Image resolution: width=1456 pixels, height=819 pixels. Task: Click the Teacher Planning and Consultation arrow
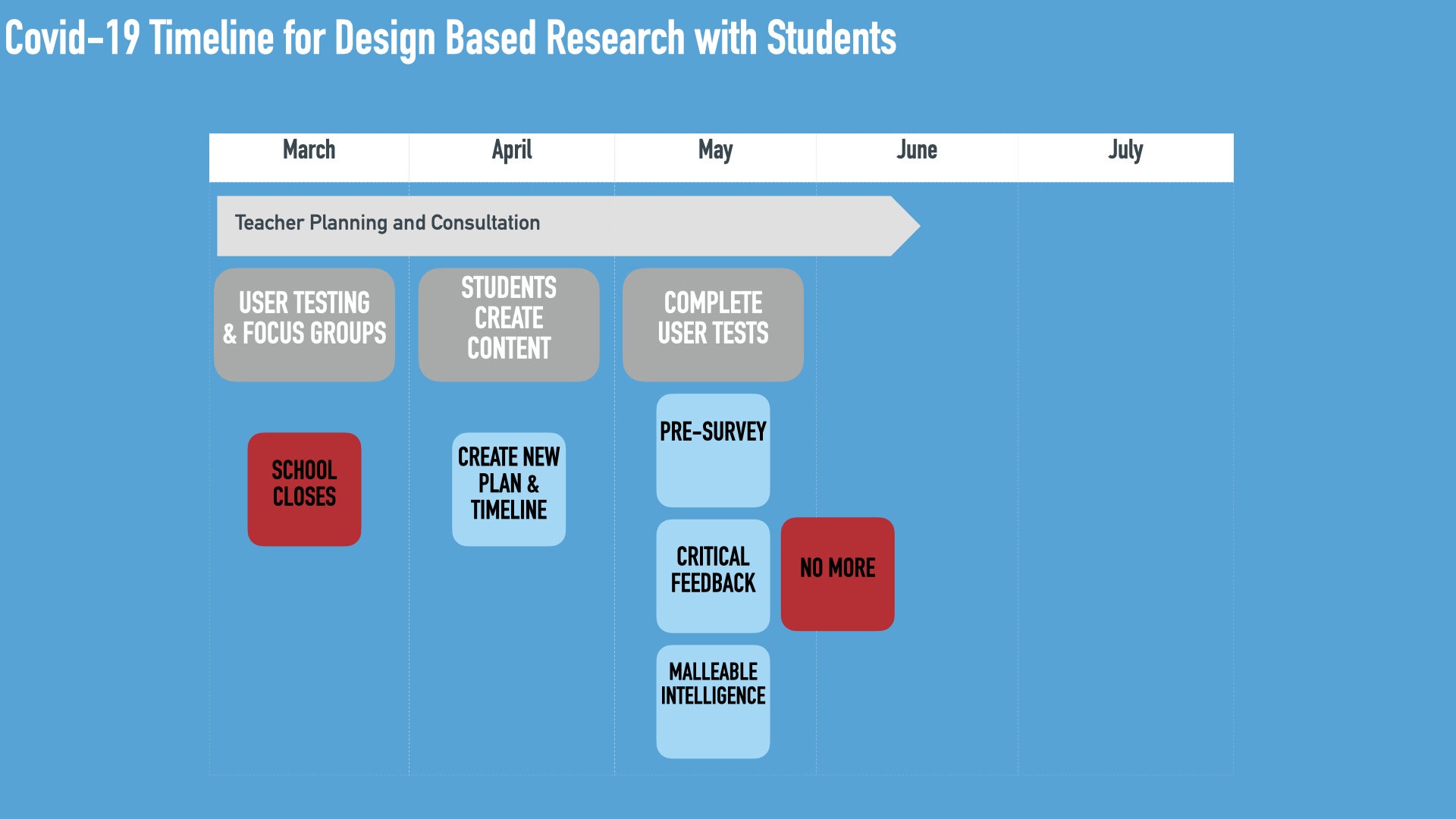[x=568, y=226]
